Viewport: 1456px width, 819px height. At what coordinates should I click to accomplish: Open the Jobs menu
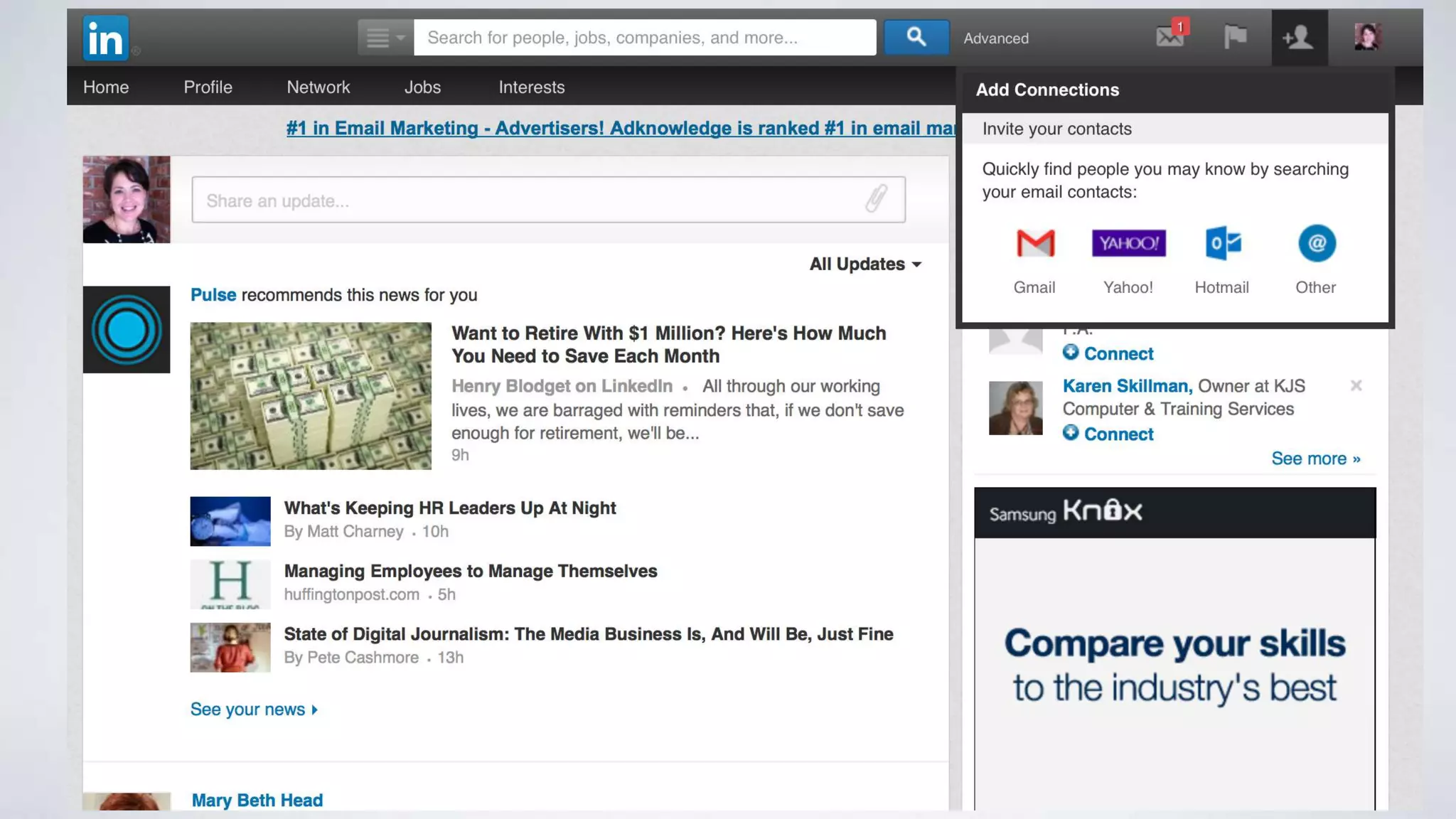point(422,87)
